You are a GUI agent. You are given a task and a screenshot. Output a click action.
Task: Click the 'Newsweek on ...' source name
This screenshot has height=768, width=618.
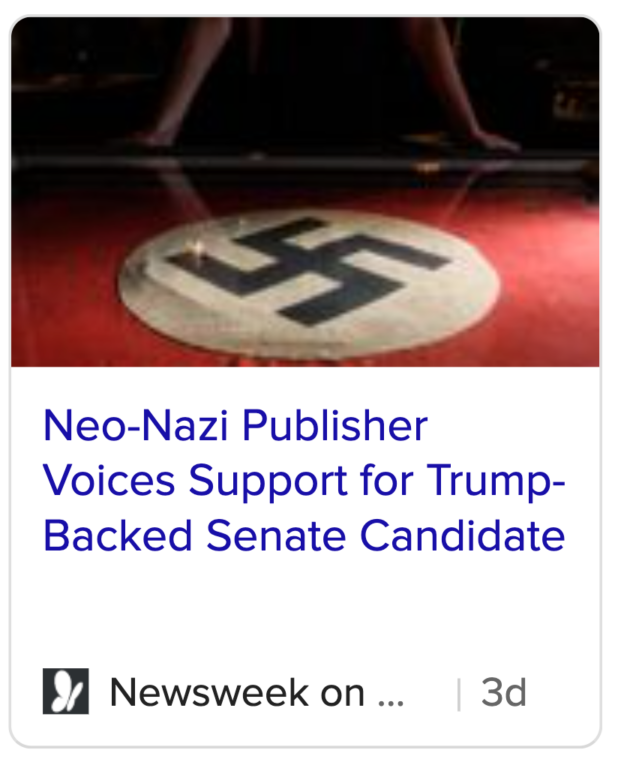click(x=257, y=692)
